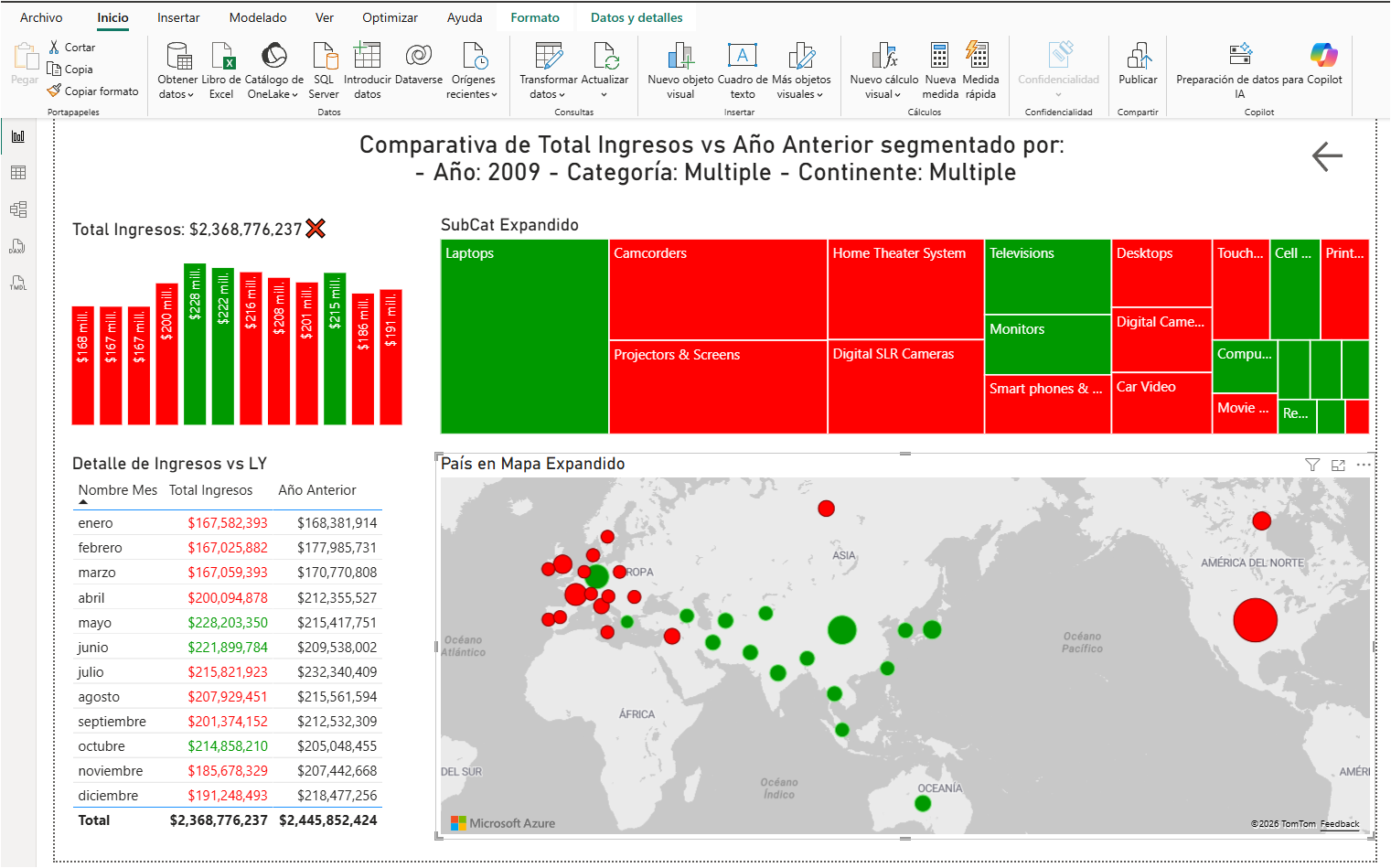Image resolution: width=1391 pixels, height=868 pixels.
Task: Click the Libro de Excel icon
Action: coord(222,57)
